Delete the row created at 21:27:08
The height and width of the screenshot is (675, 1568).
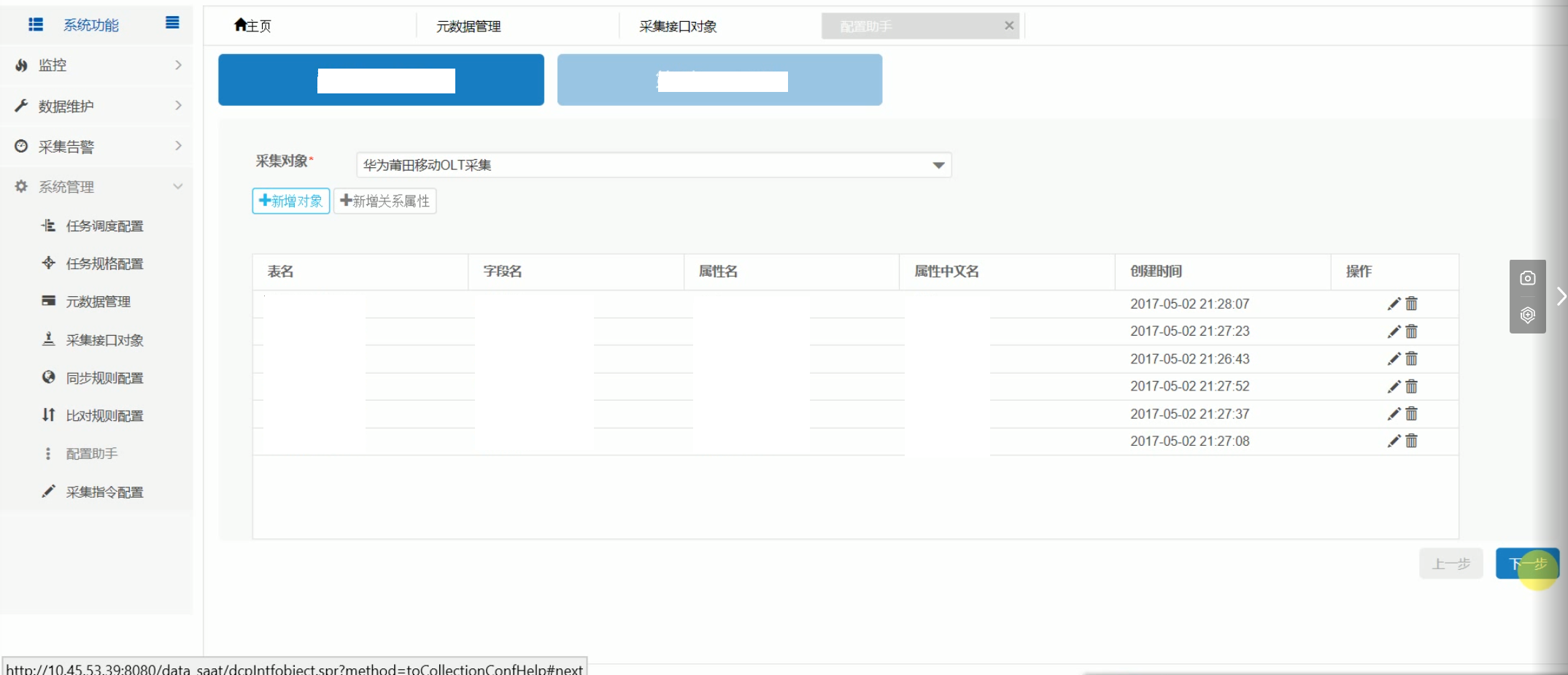1412,441
